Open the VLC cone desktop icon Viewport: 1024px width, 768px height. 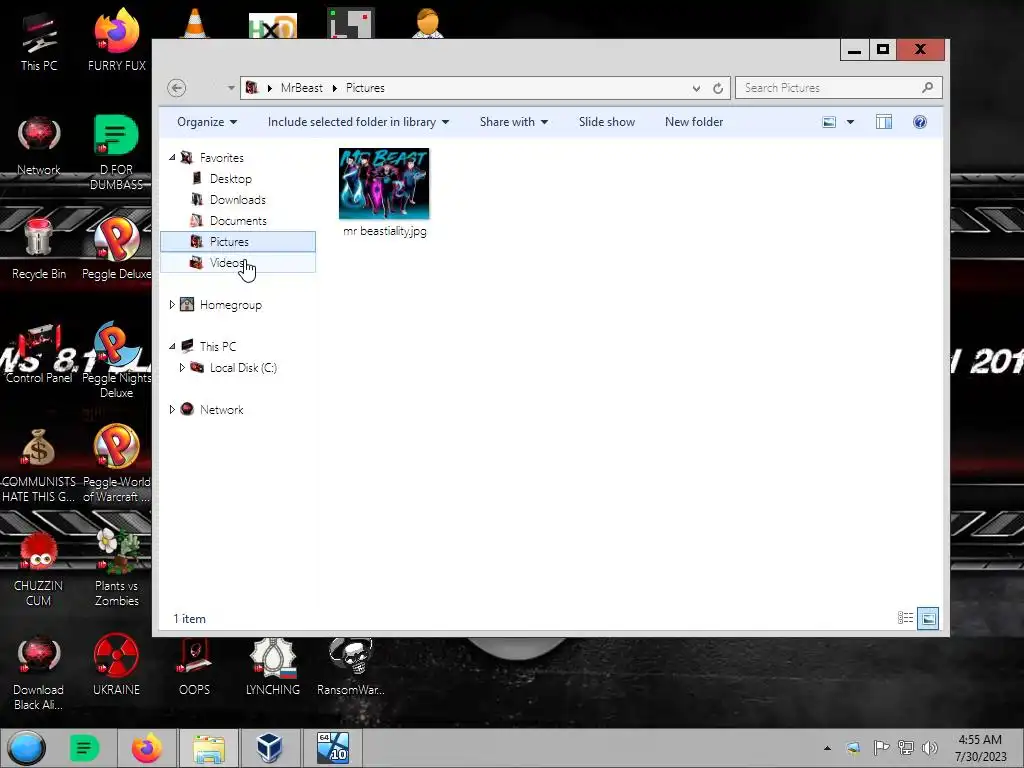coord(194,23)
